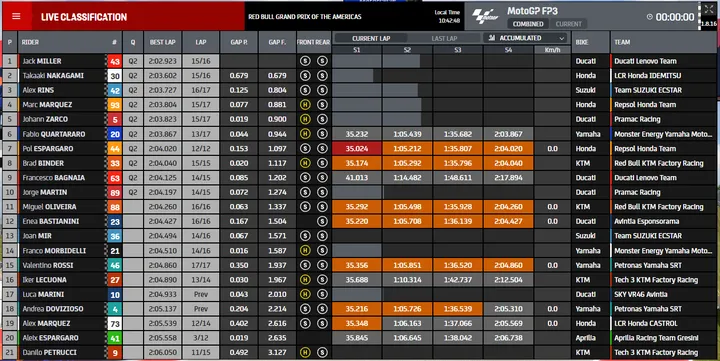This screenshot has height=361, width=720.
Task: Click Marc Marquez's hard front tyre icon
Action: 305,105
